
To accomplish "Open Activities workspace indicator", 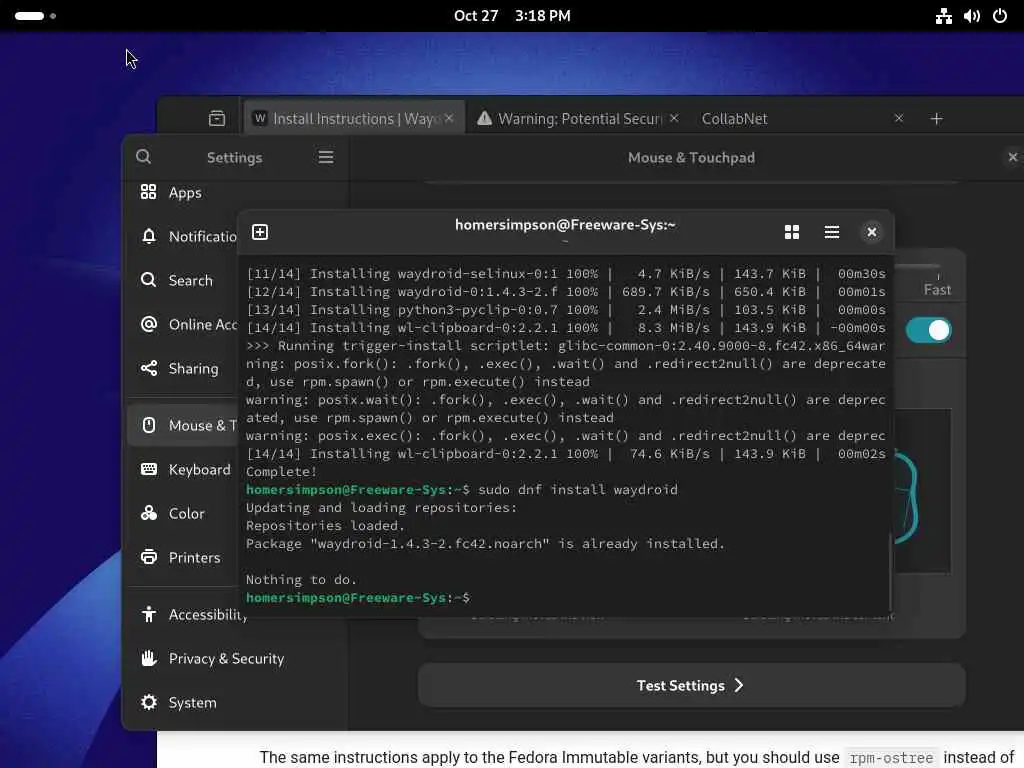I will (x=35, y=16).
